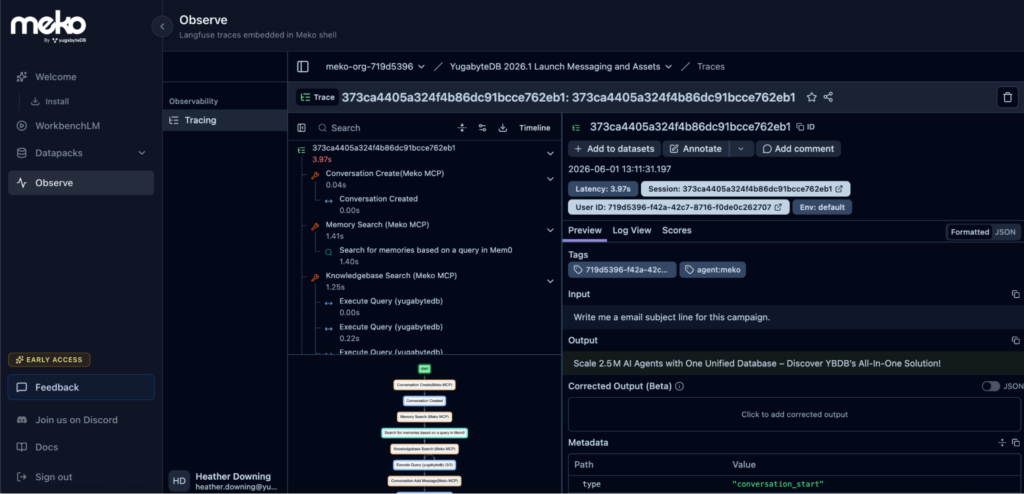Copy the Input with its copy icon
The width and height of the screenshot is (1024, 494).
point(1015,295)
